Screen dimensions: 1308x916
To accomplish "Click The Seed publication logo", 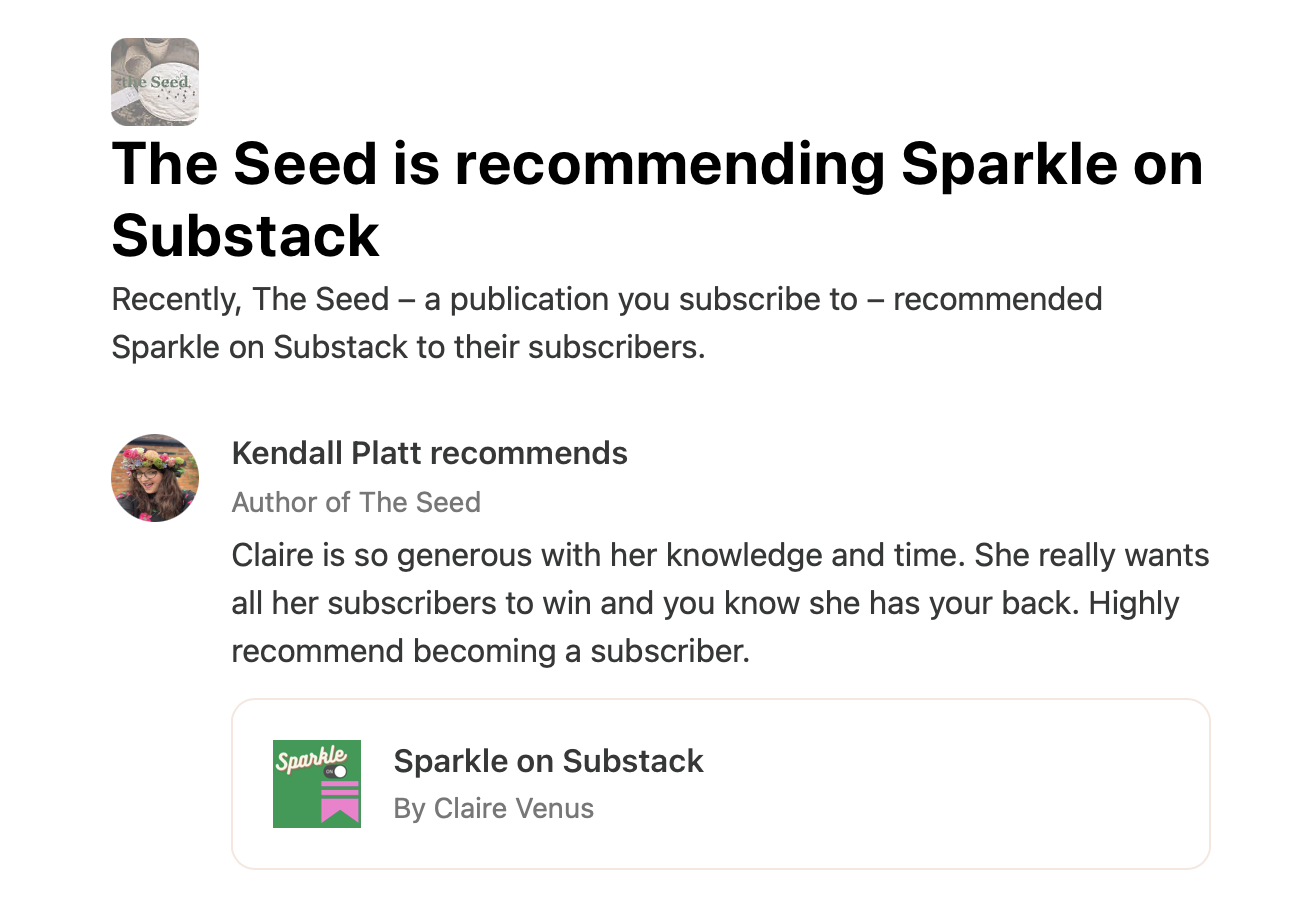I will (x=155, y=82).
